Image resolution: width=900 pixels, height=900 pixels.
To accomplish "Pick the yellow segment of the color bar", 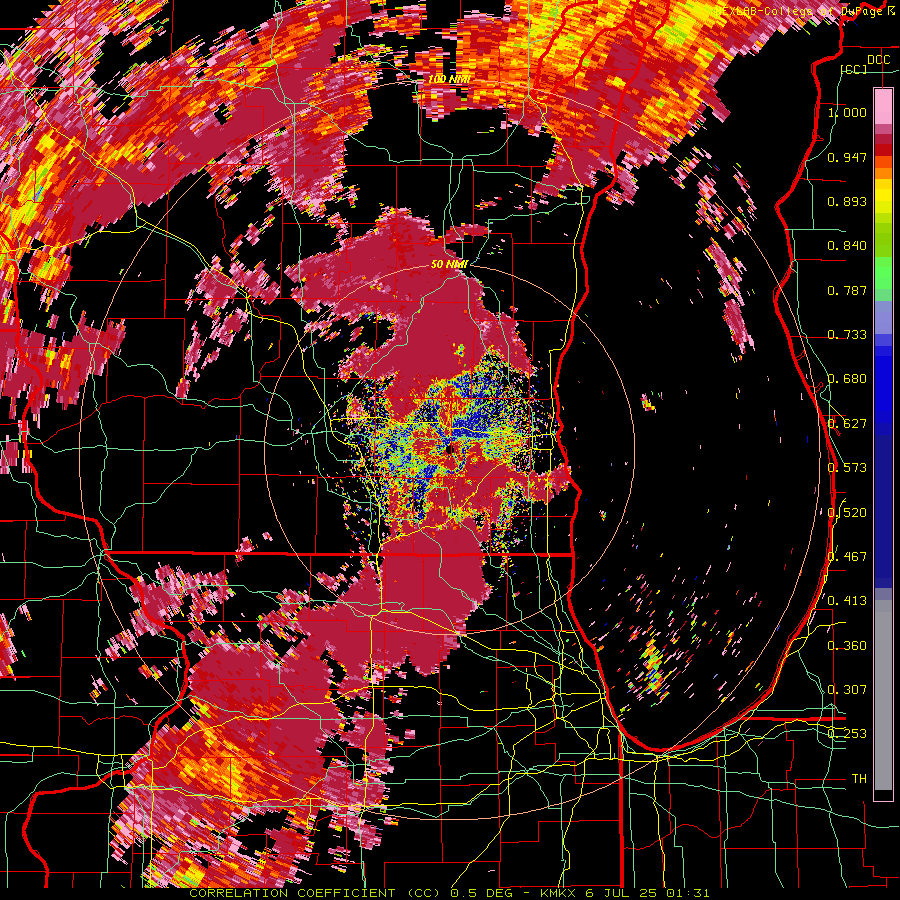I will [x=883, y=198].
